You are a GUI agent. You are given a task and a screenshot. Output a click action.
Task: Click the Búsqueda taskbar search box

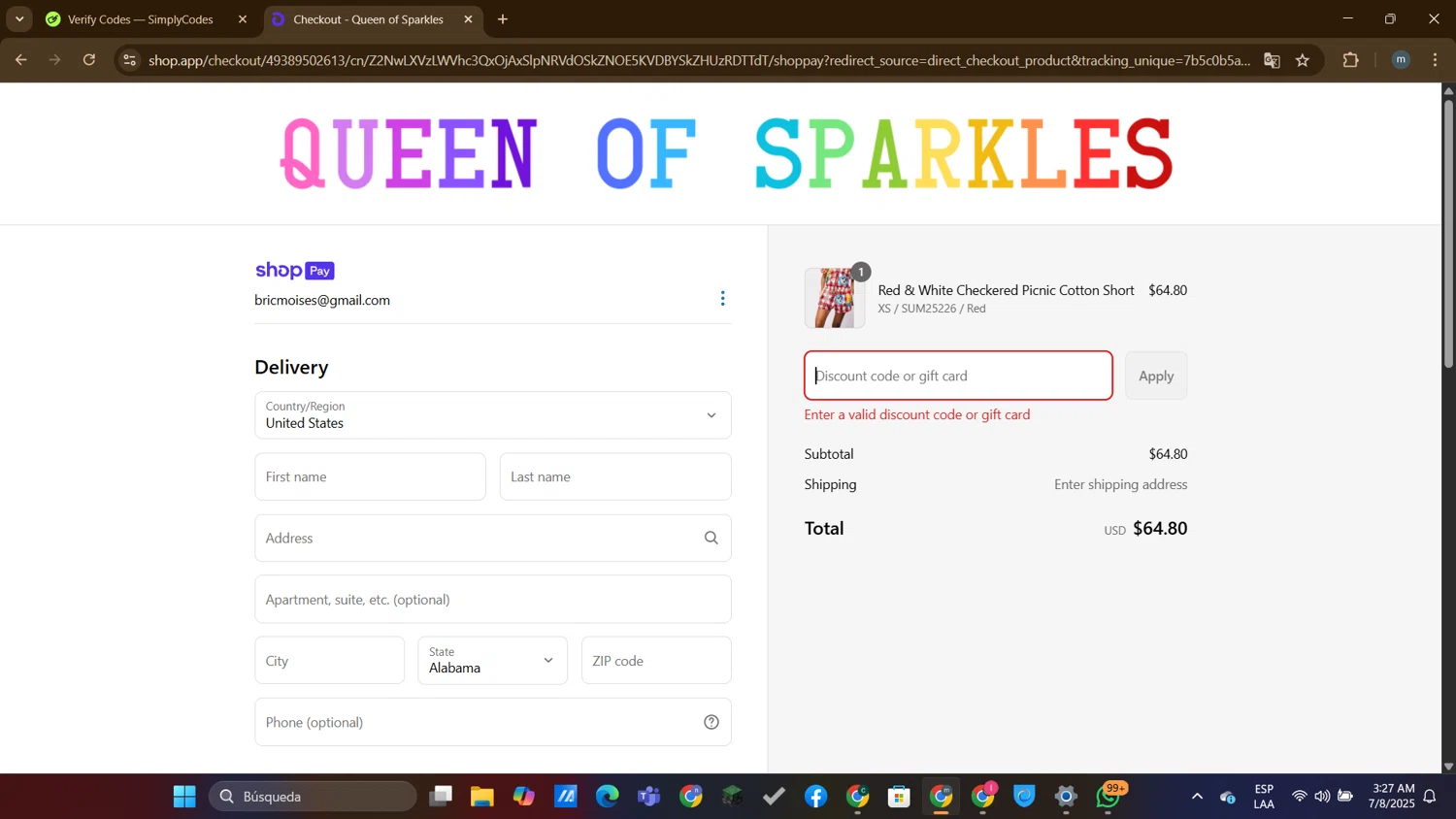pyautogui.click(x=313, y=797)
